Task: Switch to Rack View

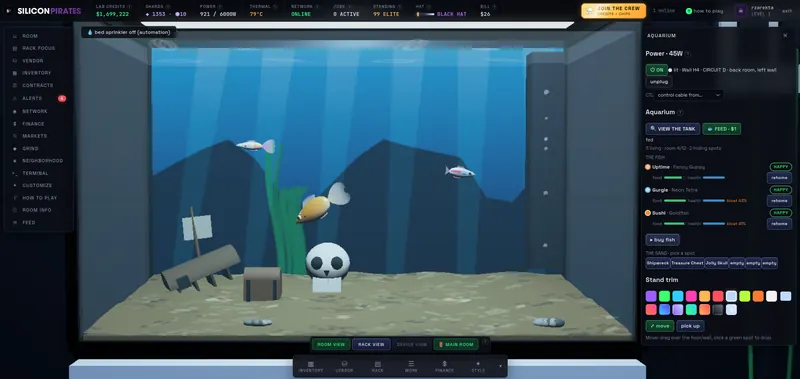Action: [x=371, y=344]
